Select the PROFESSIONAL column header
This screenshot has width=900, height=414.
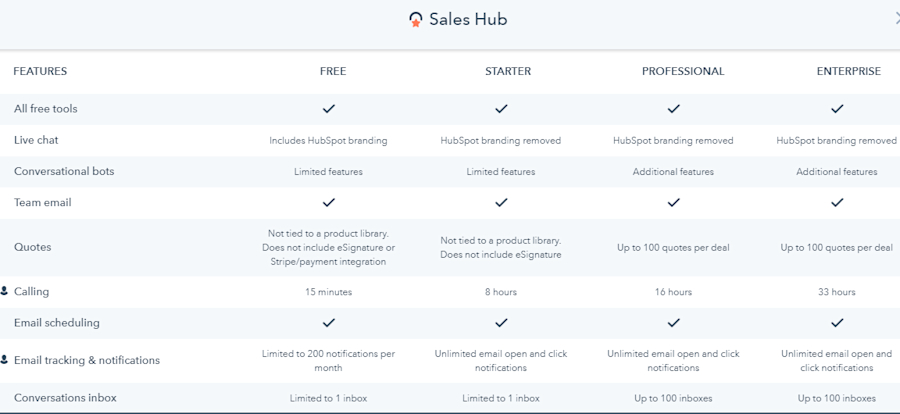click(683, 71)
